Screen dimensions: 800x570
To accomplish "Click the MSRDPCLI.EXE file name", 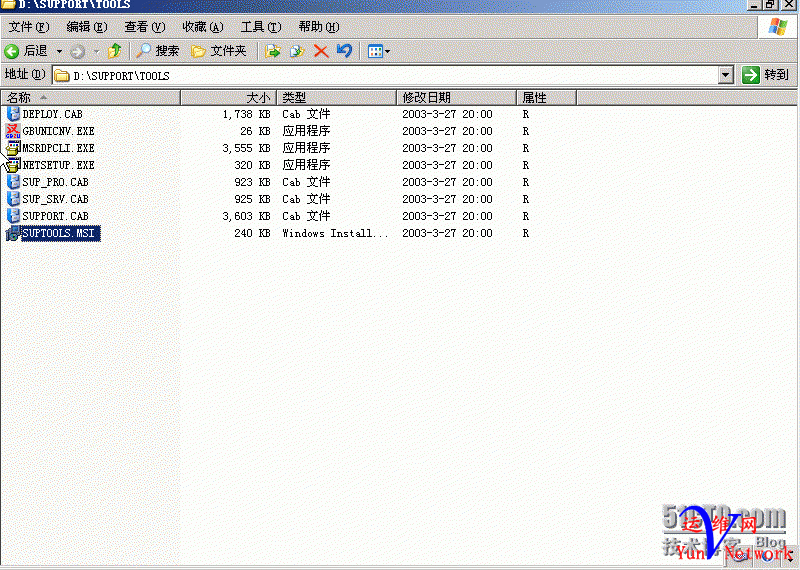I will pos(59,148).
